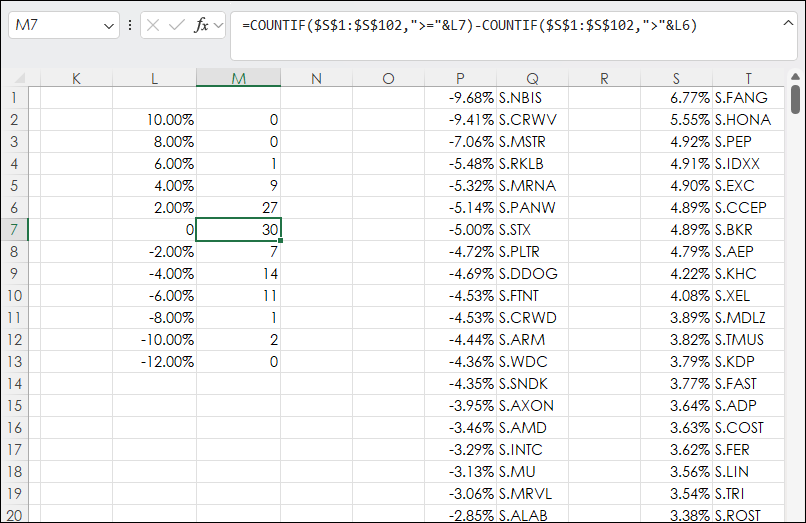This screenshot has height=523, width=806.
Task: Click cell containing 8.00%
Action: [x=154, y=142]
